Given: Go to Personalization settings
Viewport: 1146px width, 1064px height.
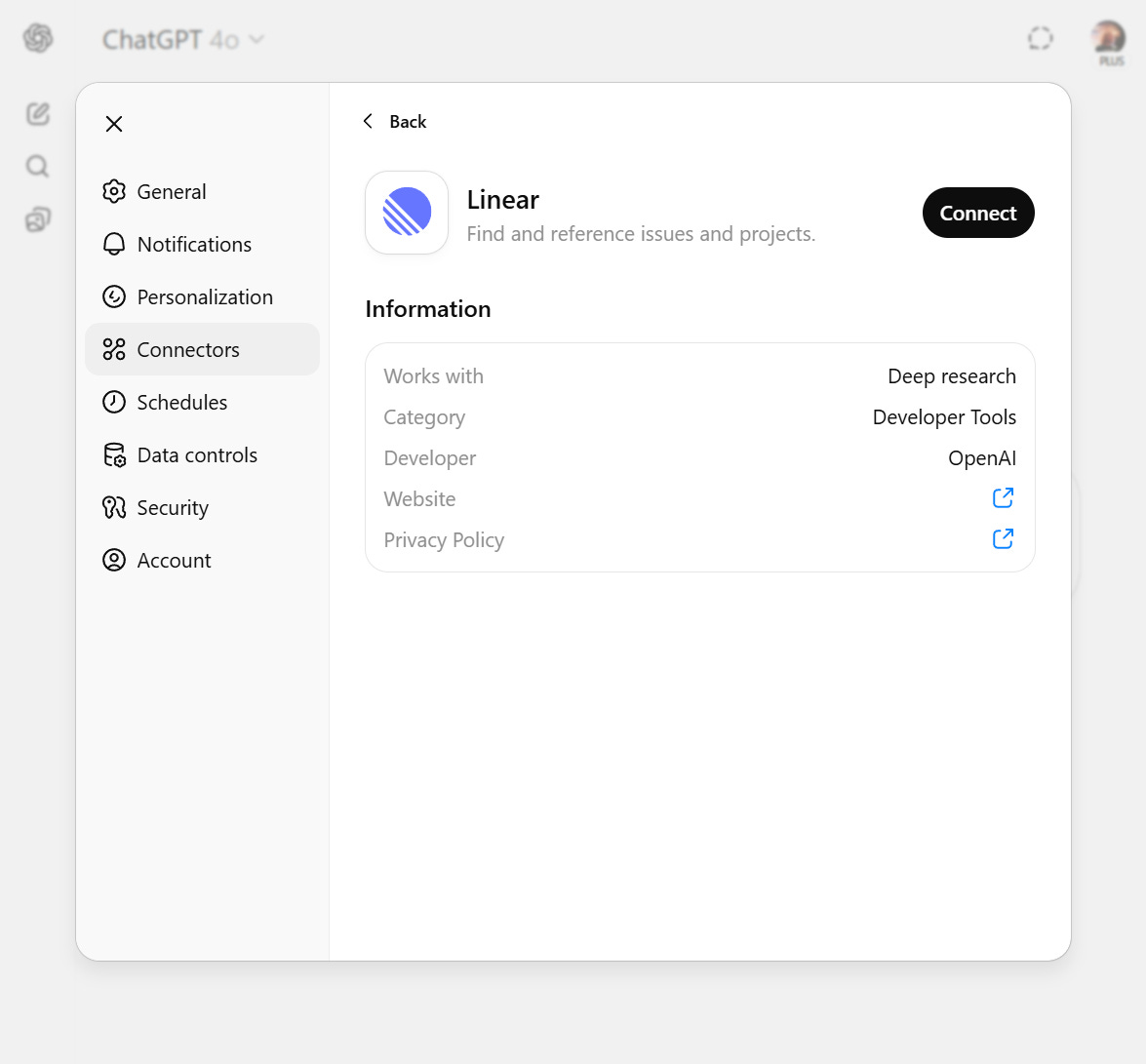Looking at the screenshot, I should [x=203, y=296].
